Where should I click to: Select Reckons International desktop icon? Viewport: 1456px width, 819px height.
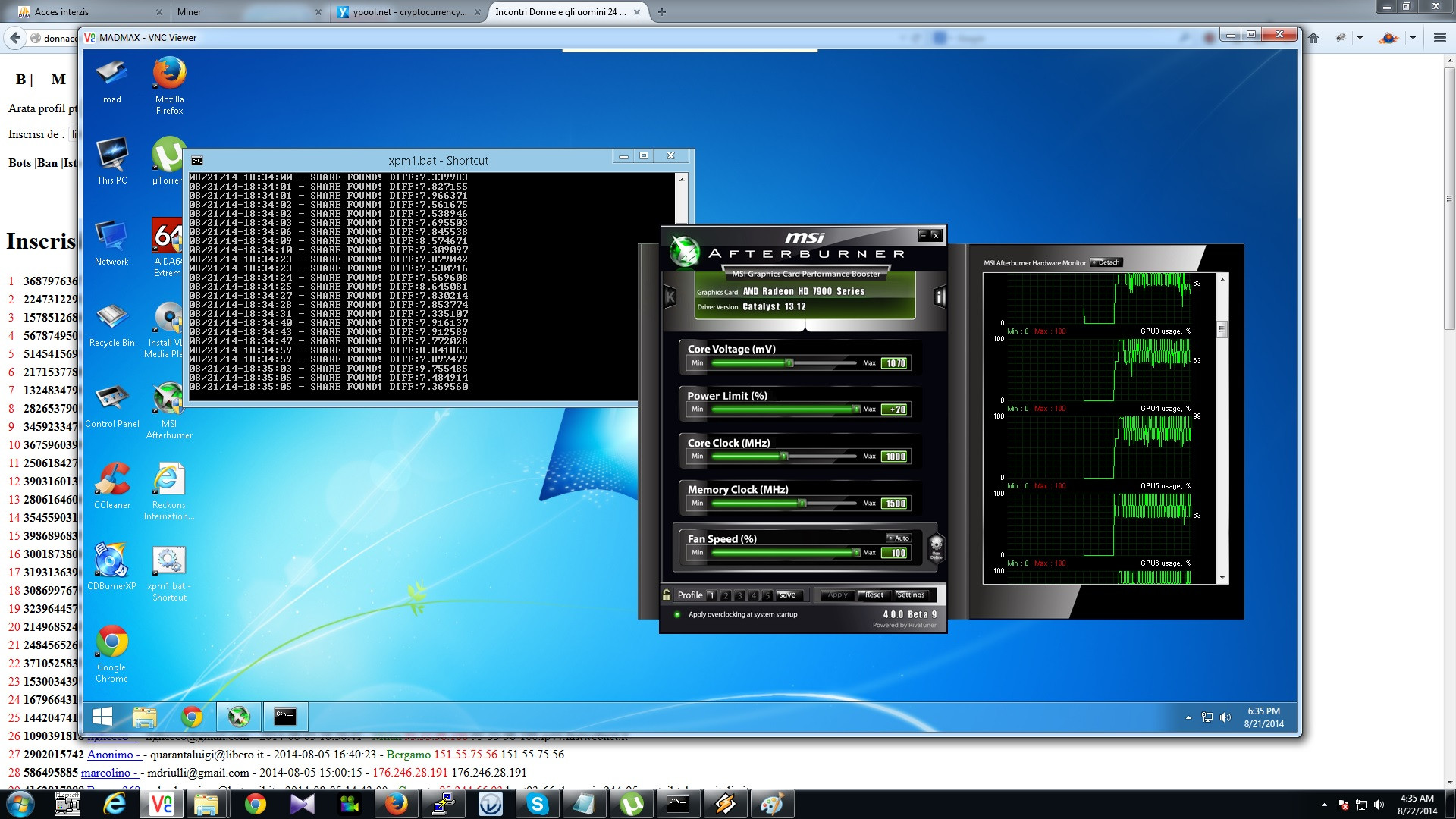169,491
